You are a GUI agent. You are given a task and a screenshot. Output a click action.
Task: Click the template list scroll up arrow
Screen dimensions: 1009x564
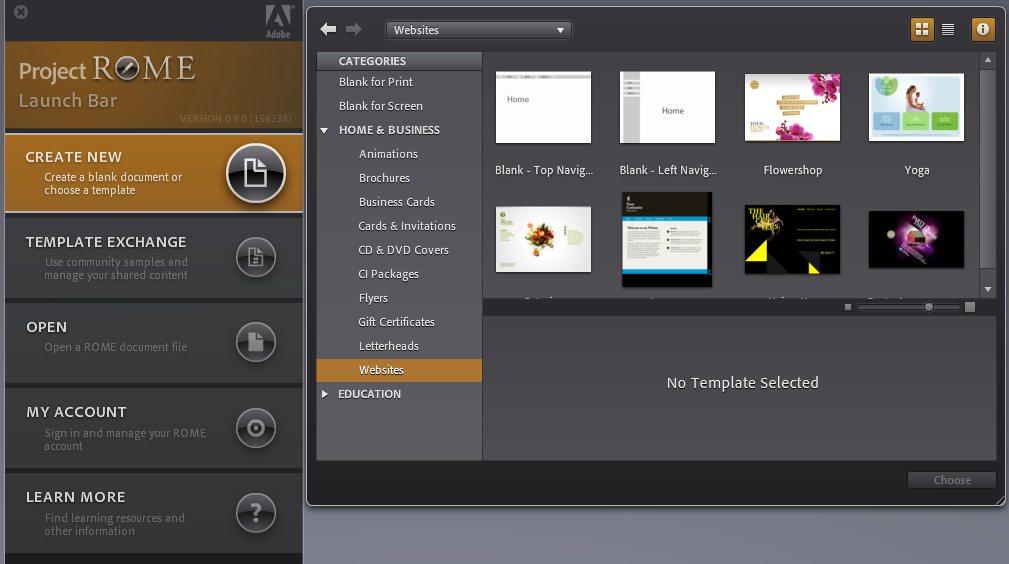click(x=988, y=60)
